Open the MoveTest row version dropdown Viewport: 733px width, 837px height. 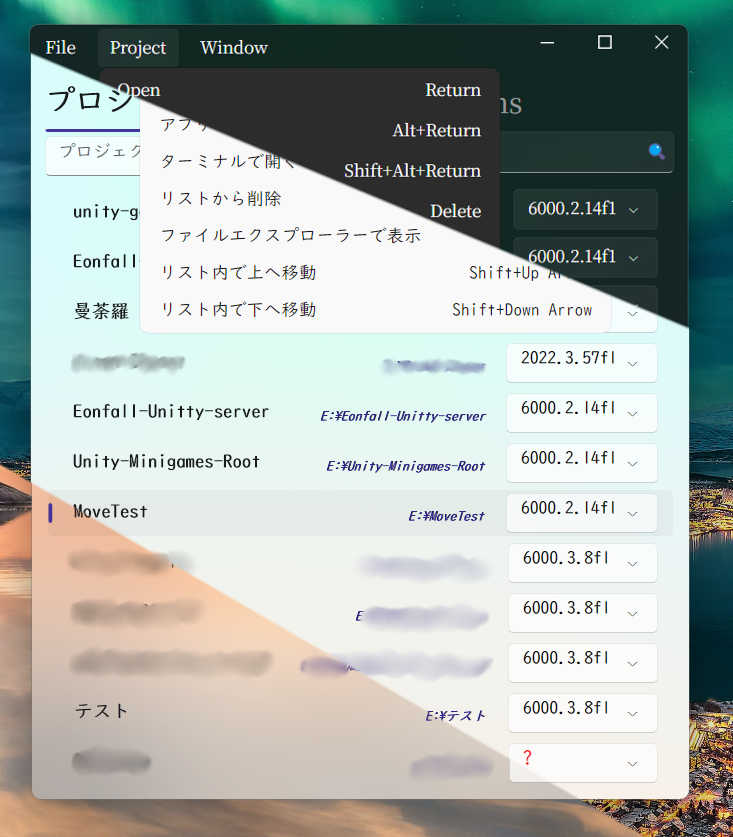tap(581, 512)
